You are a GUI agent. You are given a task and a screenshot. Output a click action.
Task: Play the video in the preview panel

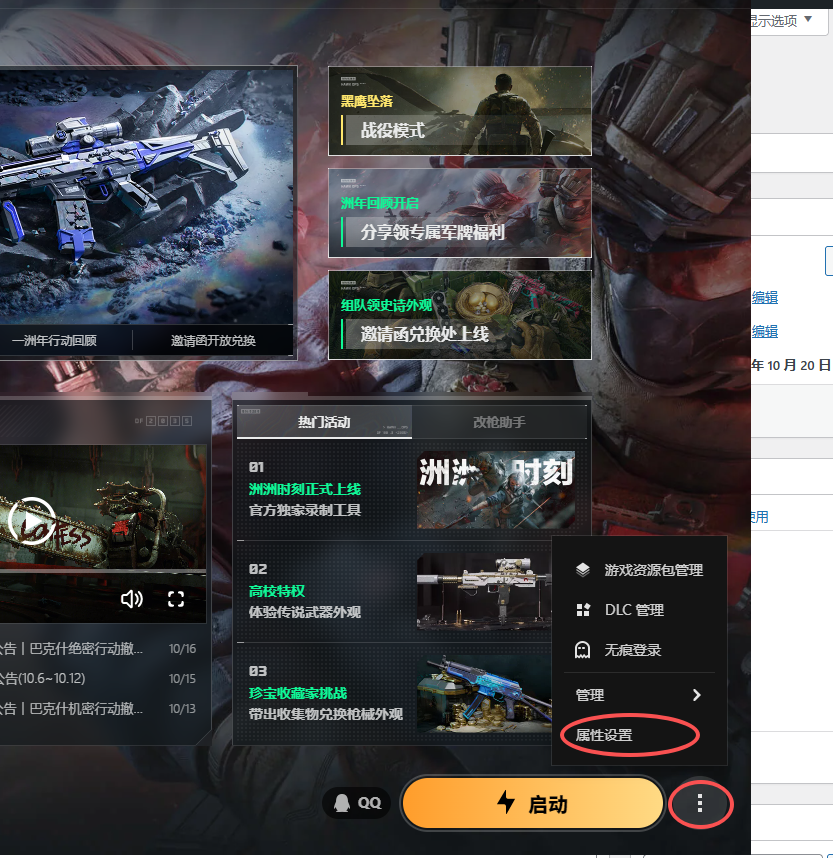point(30,519)
